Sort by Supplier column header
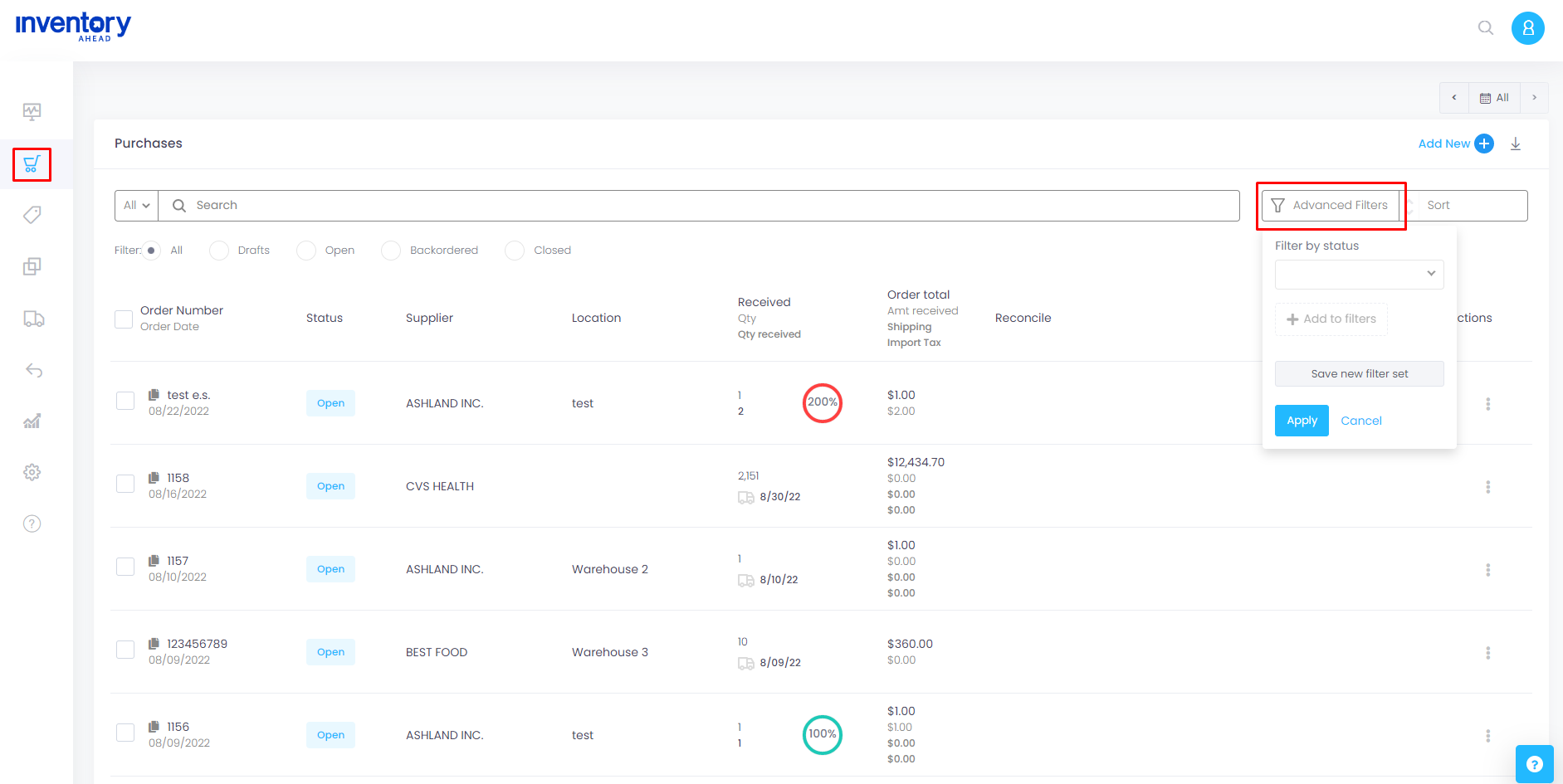This screenshot has height=784, width=1563. click(x=429, y=319)
